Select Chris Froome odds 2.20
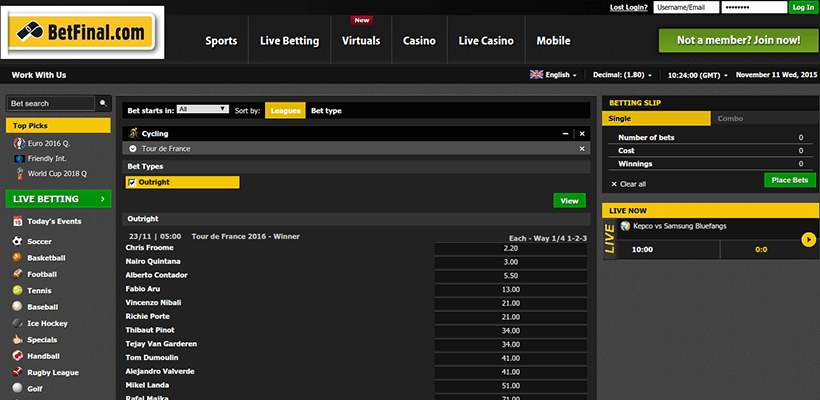 [x=510, y=248]
